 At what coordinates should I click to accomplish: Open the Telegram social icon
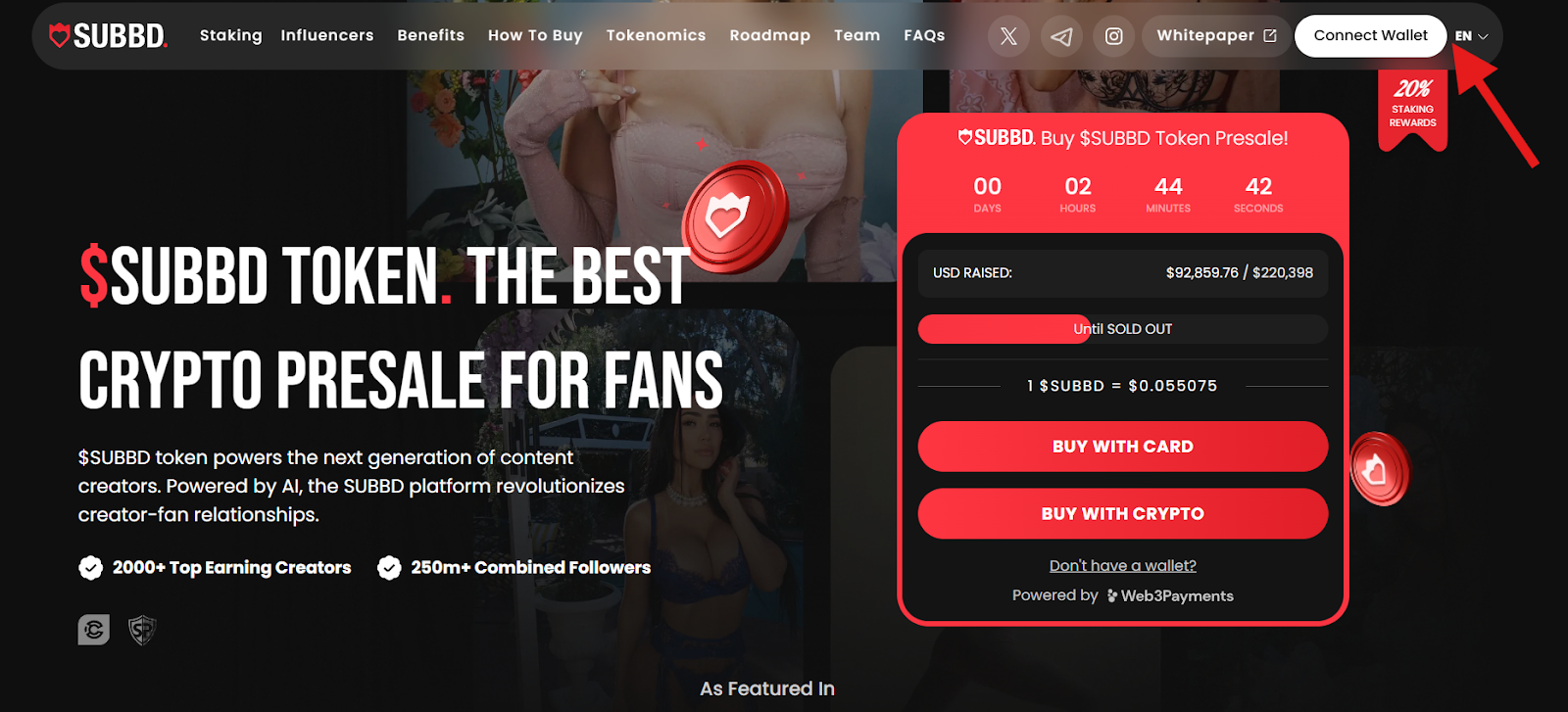(x=1061, y=36)
